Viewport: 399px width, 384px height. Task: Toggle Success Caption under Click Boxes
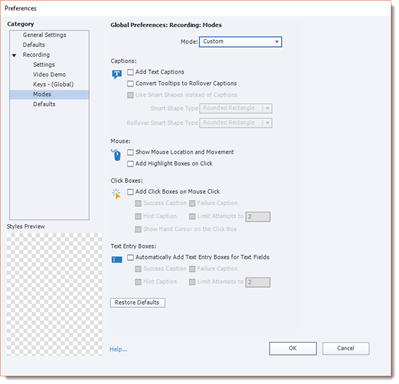(x=138, y=203)
